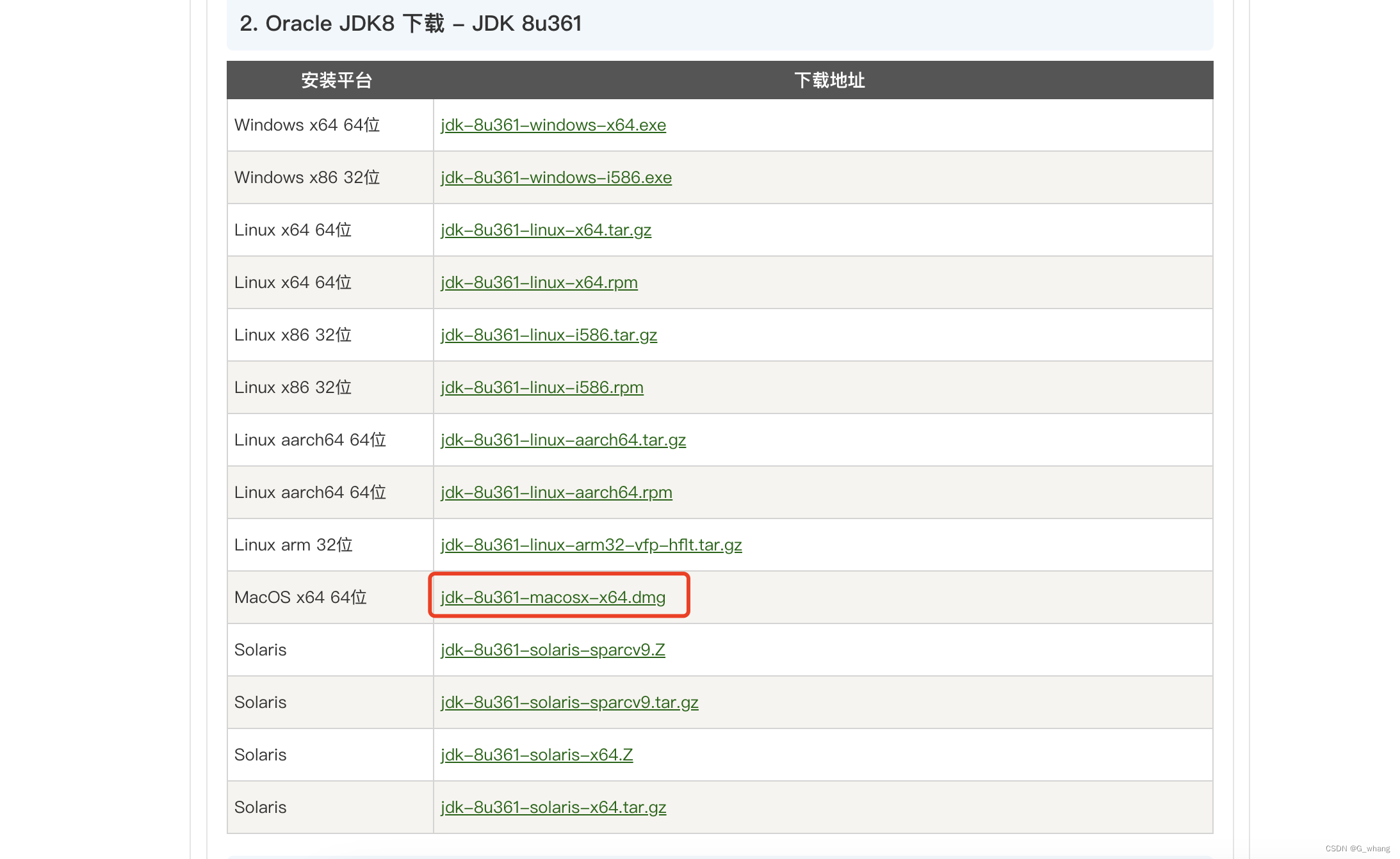Download the highlighted jdk-8u361-macosx-x64.dmg
Screen dimensions: 1400x859
click(x=552, y=597)
